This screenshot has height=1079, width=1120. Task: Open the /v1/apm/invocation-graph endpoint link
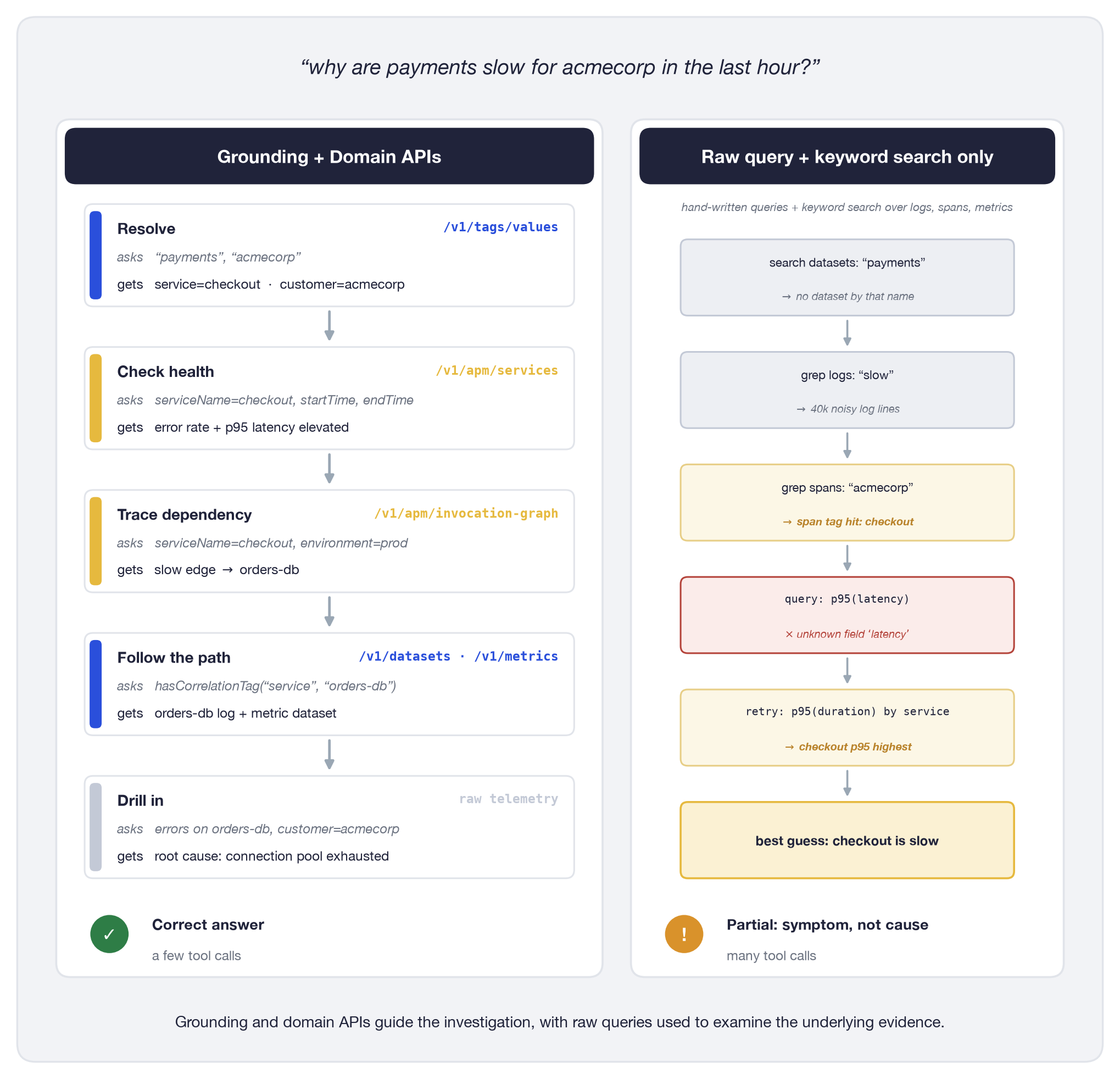tap(466, 513)
